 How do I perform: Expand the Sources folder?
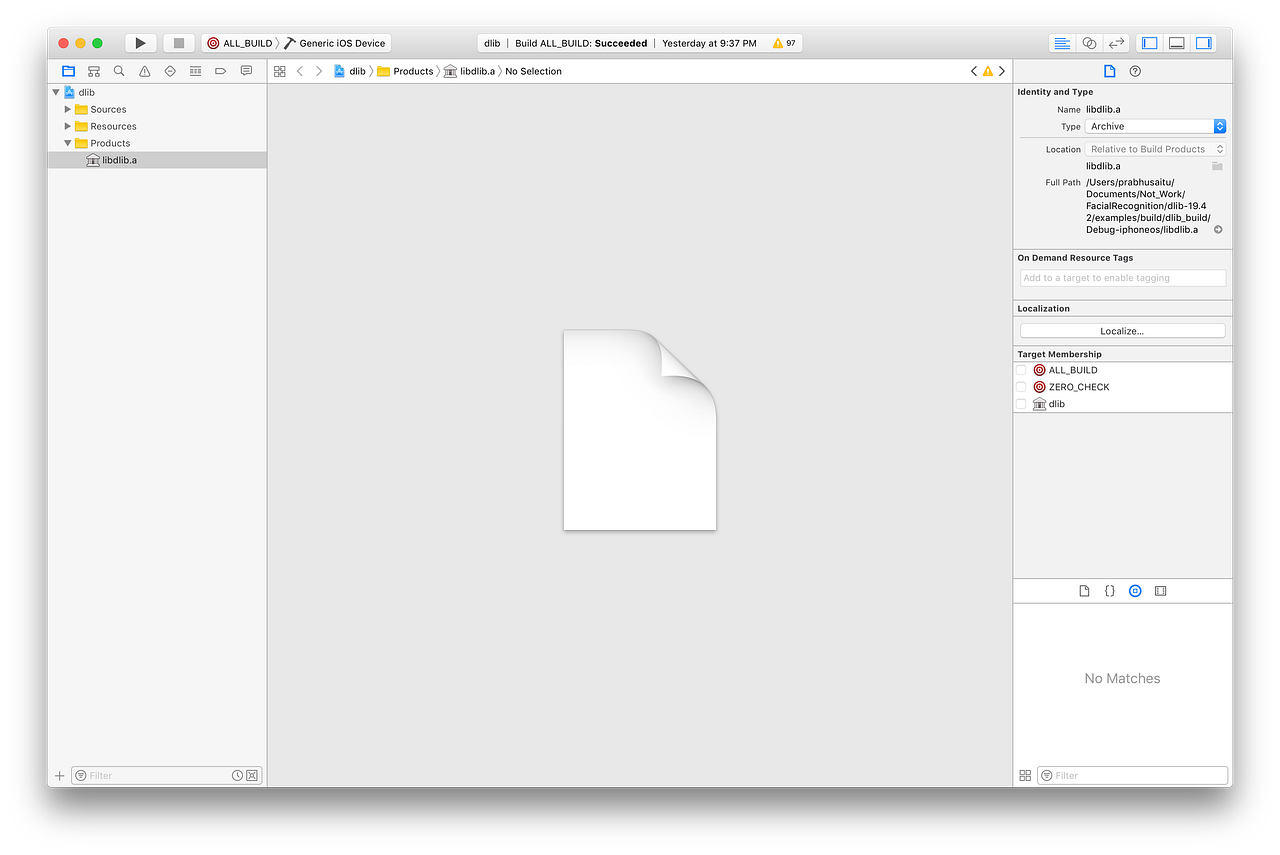click(67, 109)
